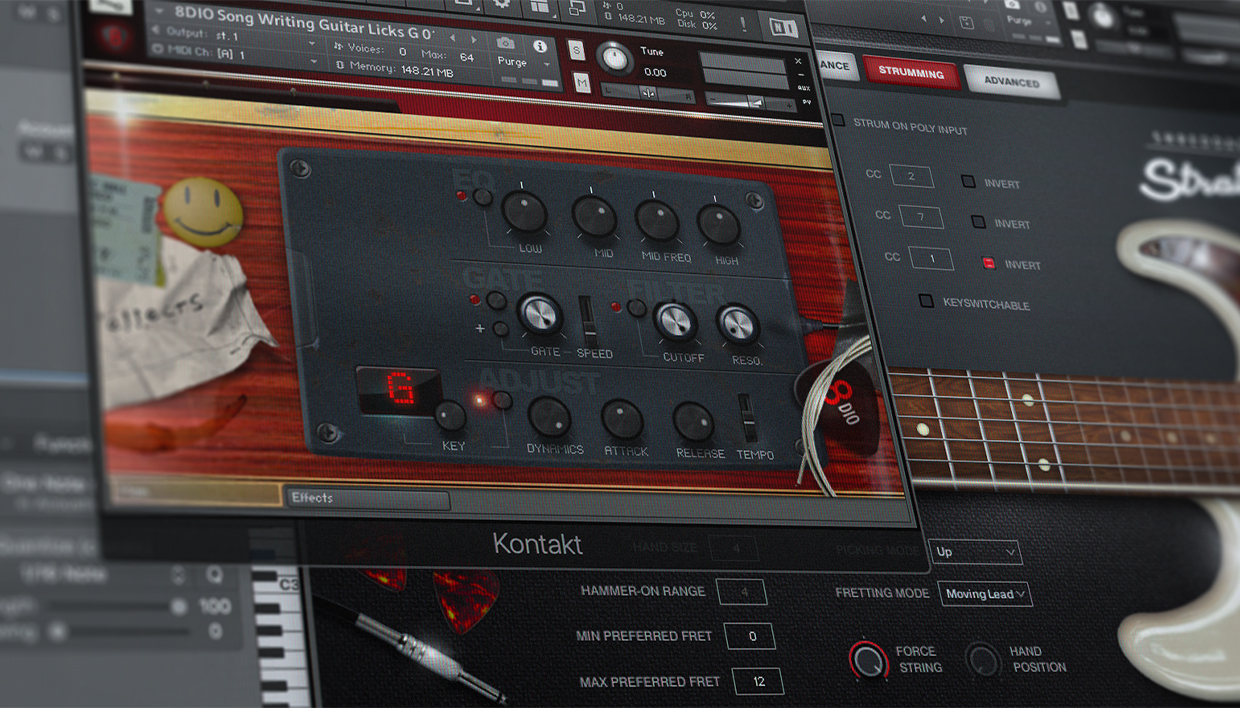Enable Strum On Poly Input checkbox
The image size is (1240, 708).
838,120
